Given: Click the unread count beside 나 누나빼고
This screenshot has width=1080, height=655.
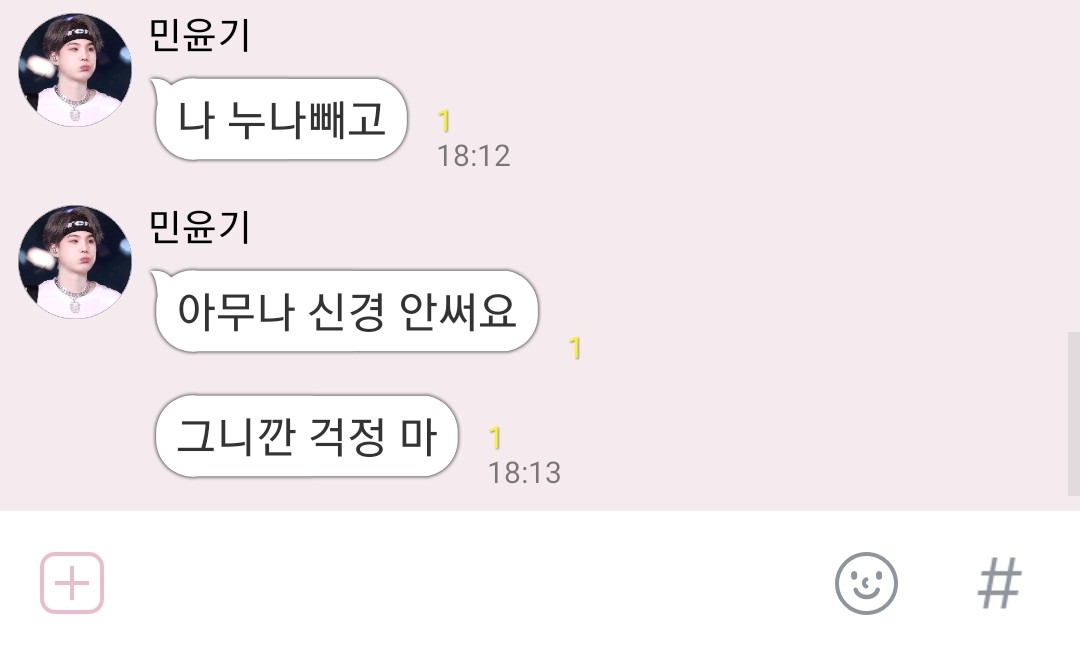Looking at the screenshot, I should click(444, 121).
